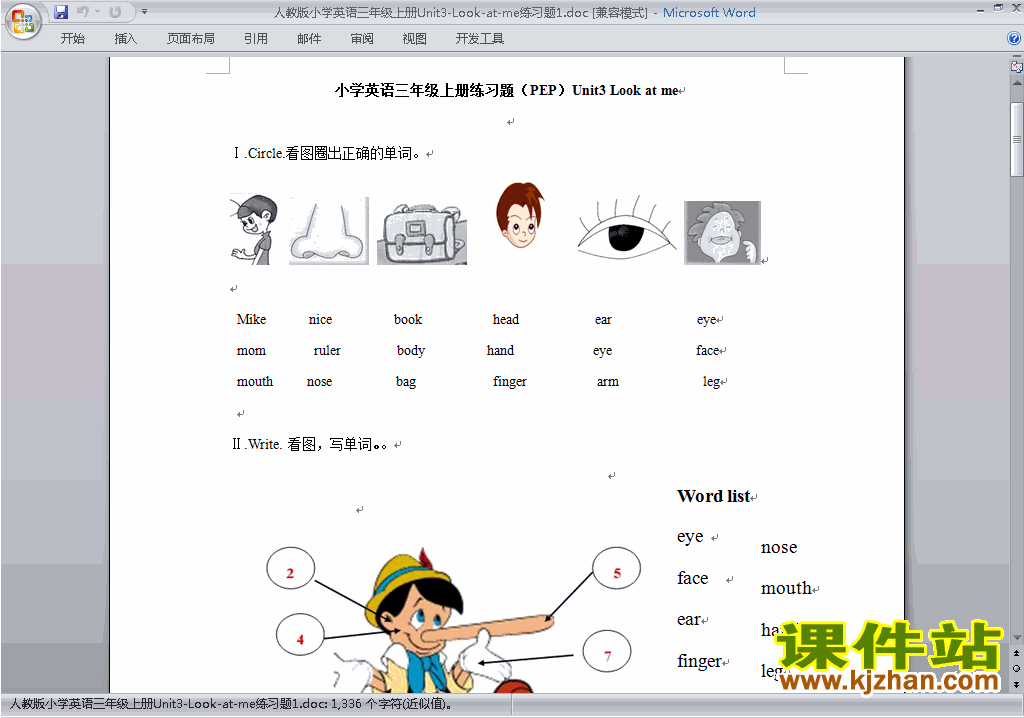Click the word 'arm'
Viewport: 1024px width, 718px height.
point(607,382)
